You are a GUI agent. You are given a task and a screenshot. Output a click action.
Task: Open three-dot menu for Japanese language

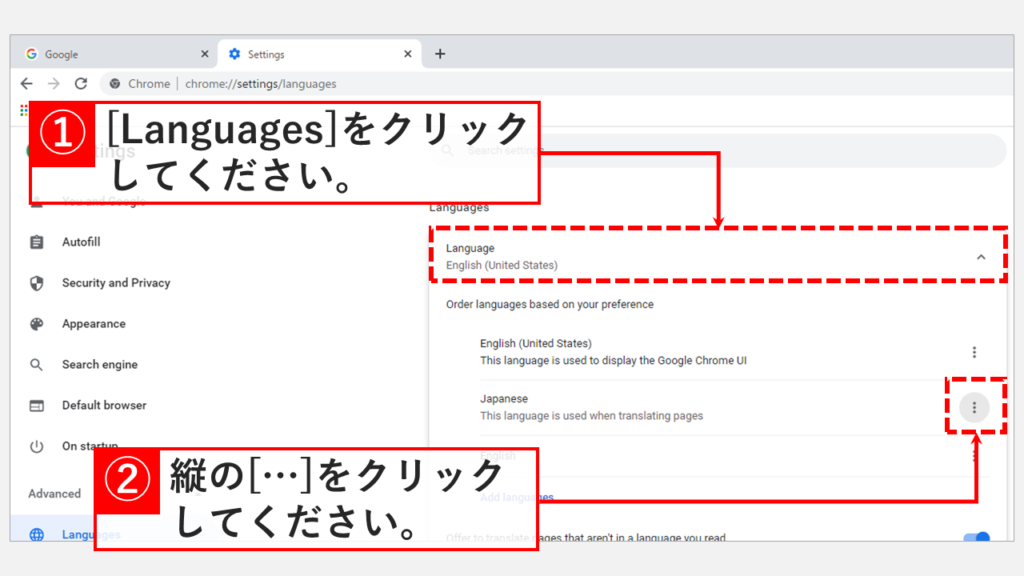(974, 407)
